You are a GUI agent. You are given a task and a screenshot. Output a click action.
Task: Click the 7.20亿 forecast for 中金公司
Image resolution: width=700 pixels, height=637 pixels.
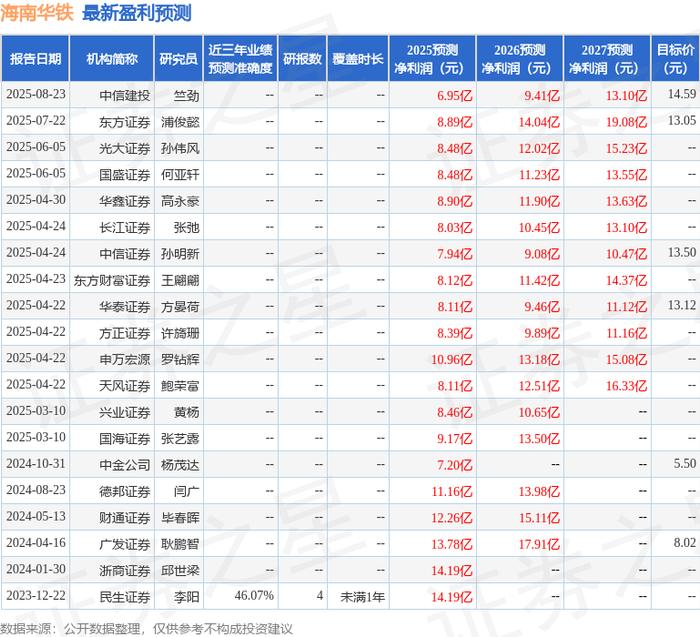click(454, 465)
